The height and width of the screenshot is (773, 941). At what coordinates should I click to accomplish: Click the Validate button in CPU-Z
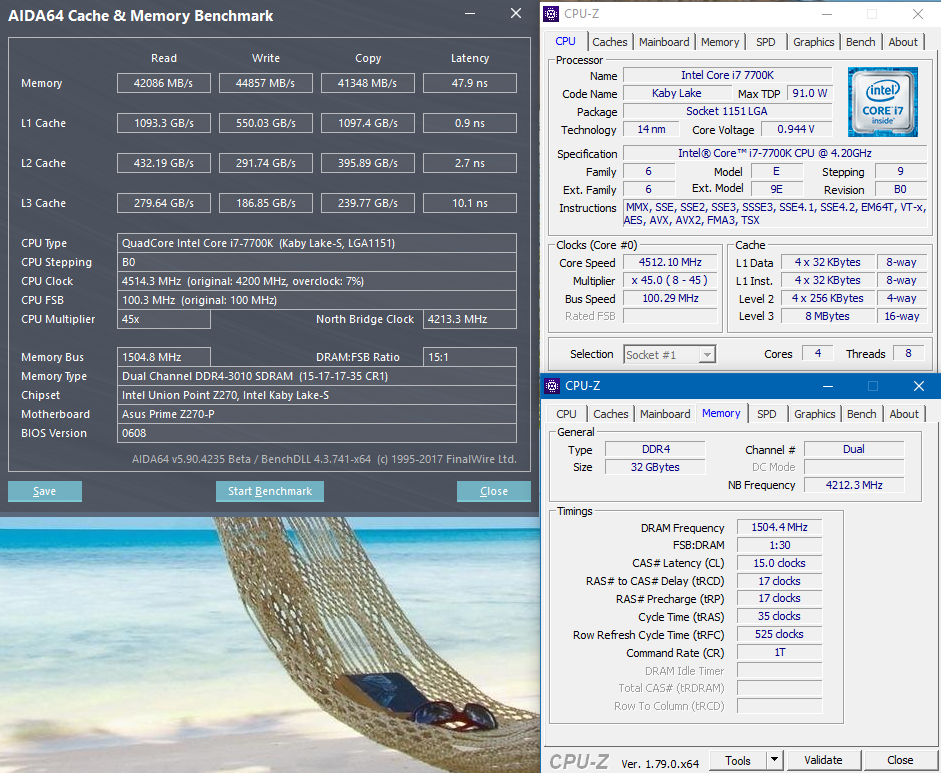click(x=823, y=760)
